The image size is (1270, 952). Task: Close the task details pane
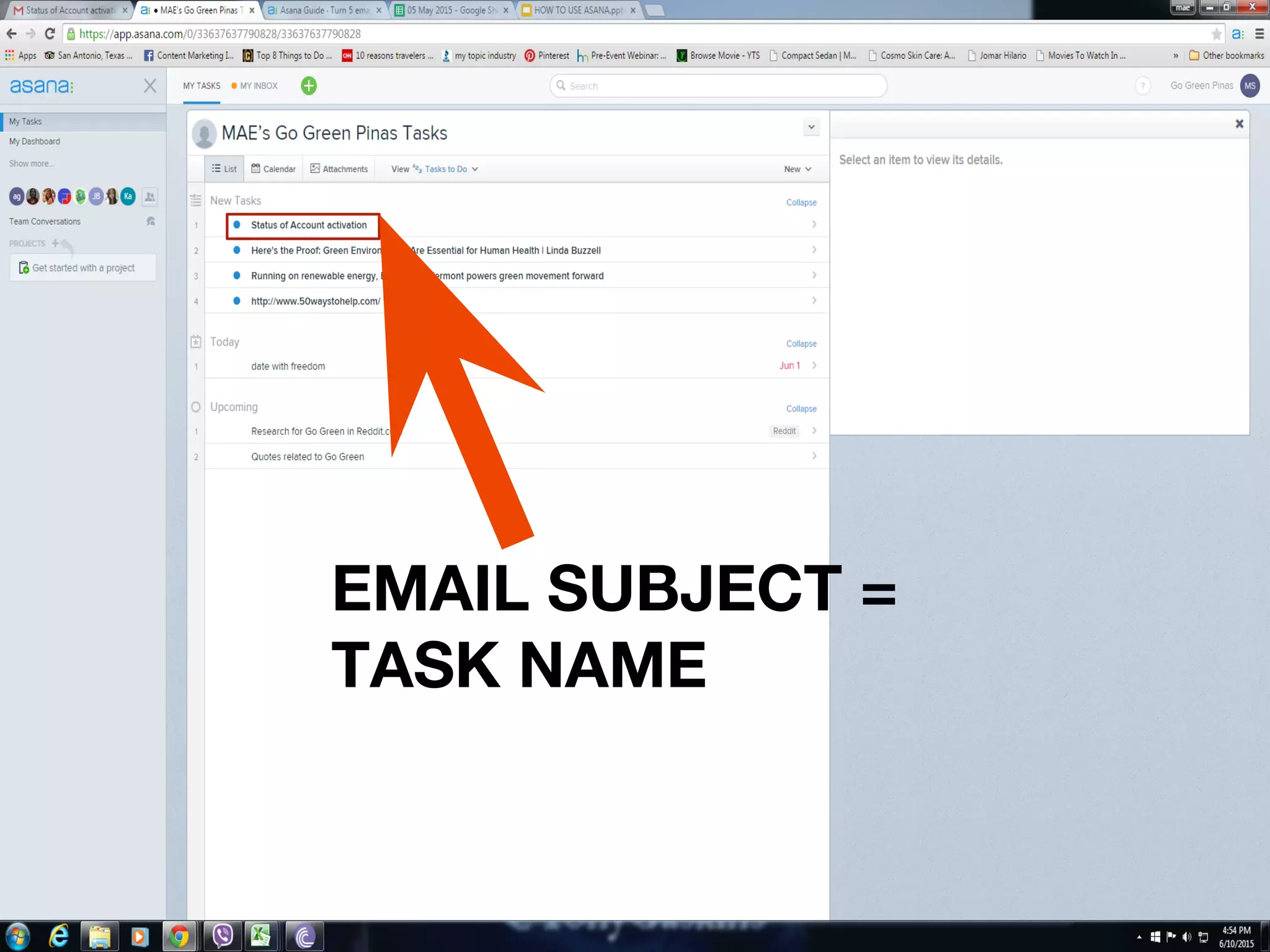pyautogui.click(x=1239, y=124)
